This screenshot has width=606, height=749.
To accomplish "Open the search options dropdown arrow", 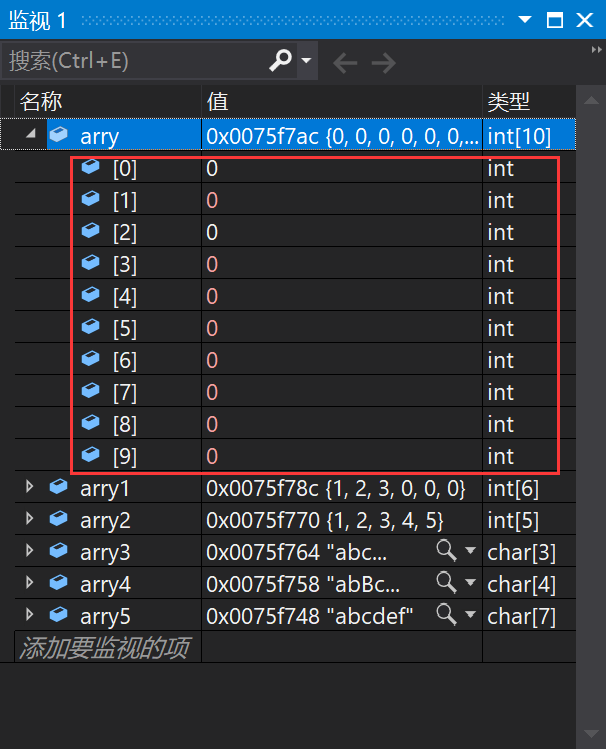I will pyautogui.click(x=307, y=61).
